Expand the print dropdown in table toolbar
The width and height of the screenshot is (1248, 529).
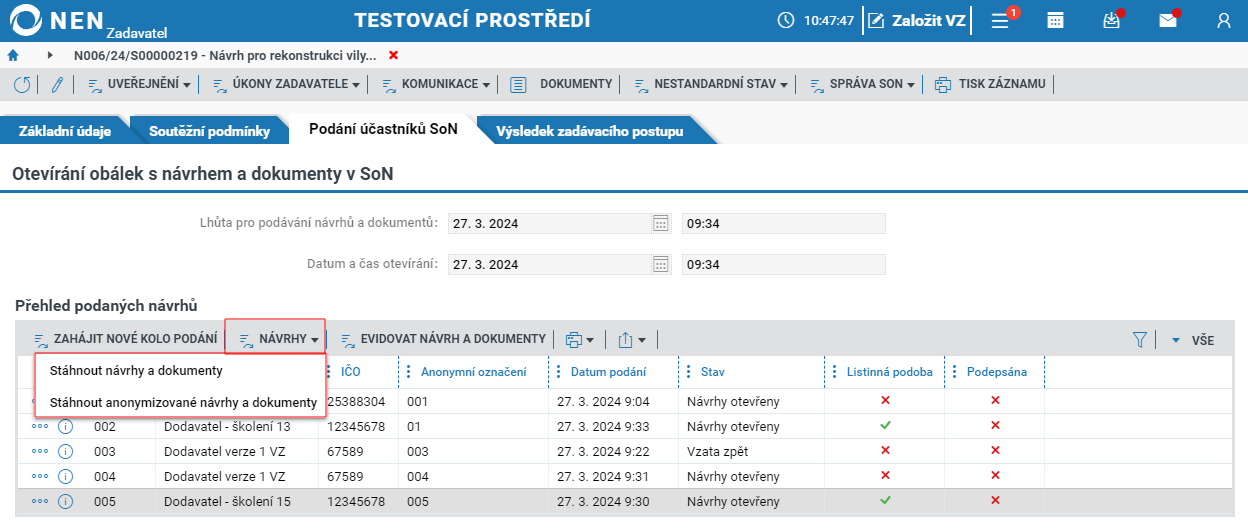pos(579,340)
